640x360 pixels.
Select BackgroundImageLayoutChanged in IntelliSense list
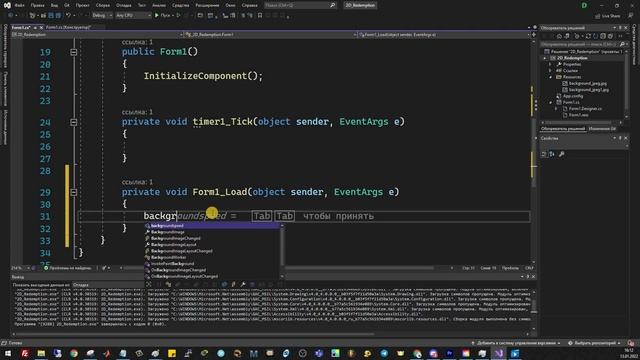click(x=212, y=251)
